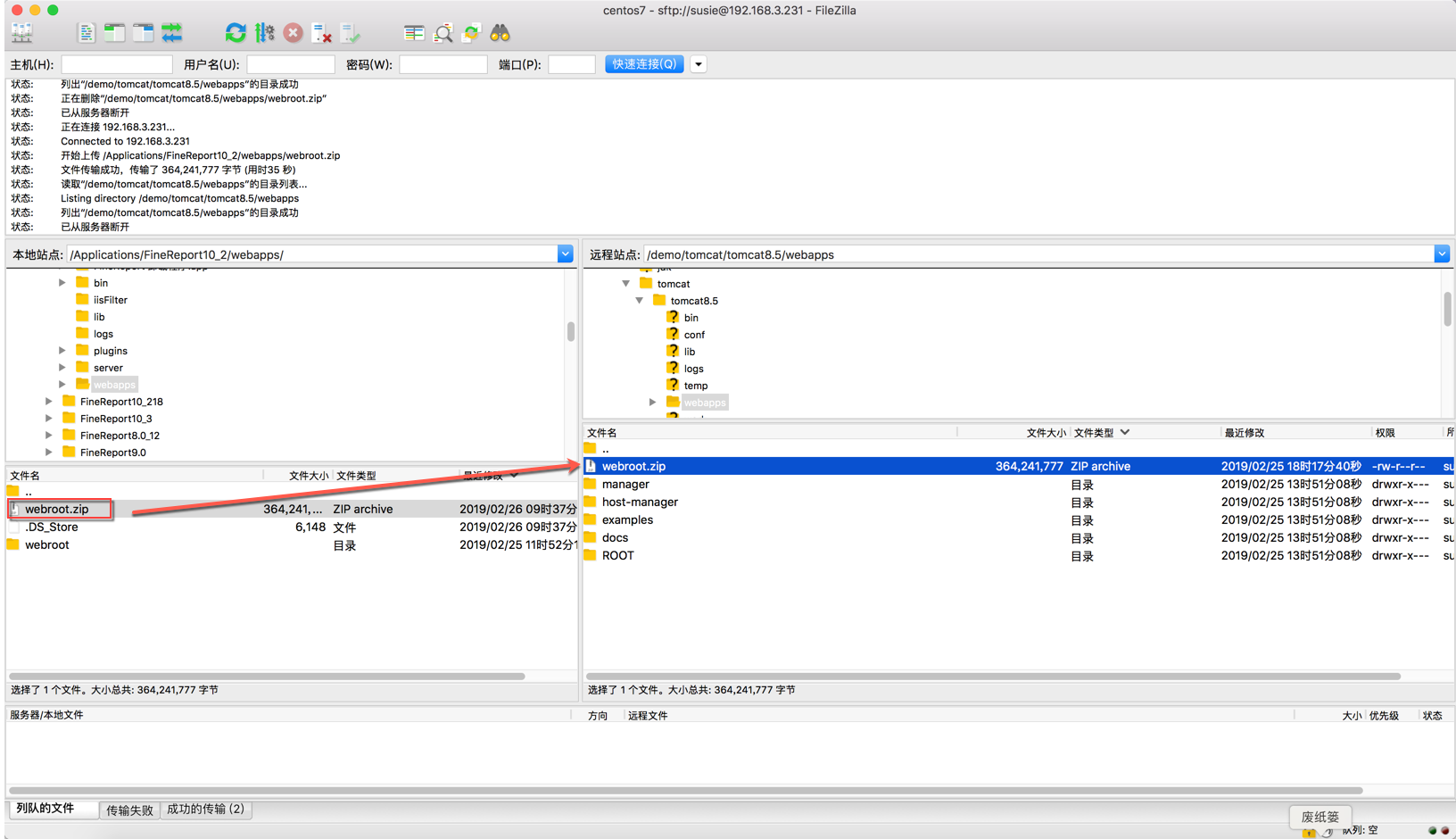
Task: Open the 本地站点 path dropdown
Action: [565, 254]
